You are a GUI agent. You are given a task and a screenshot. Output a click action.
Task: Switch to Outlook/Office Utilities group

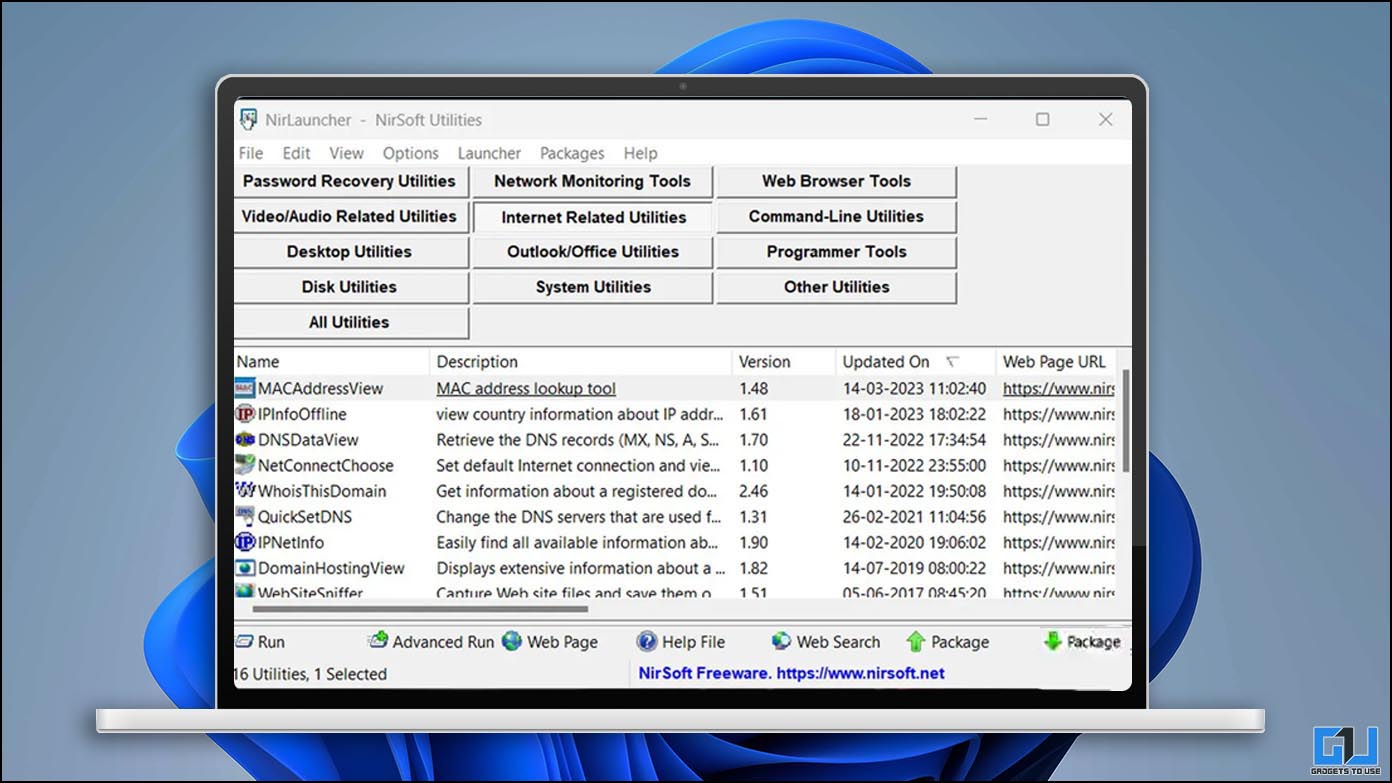click(x=592, y=251)
